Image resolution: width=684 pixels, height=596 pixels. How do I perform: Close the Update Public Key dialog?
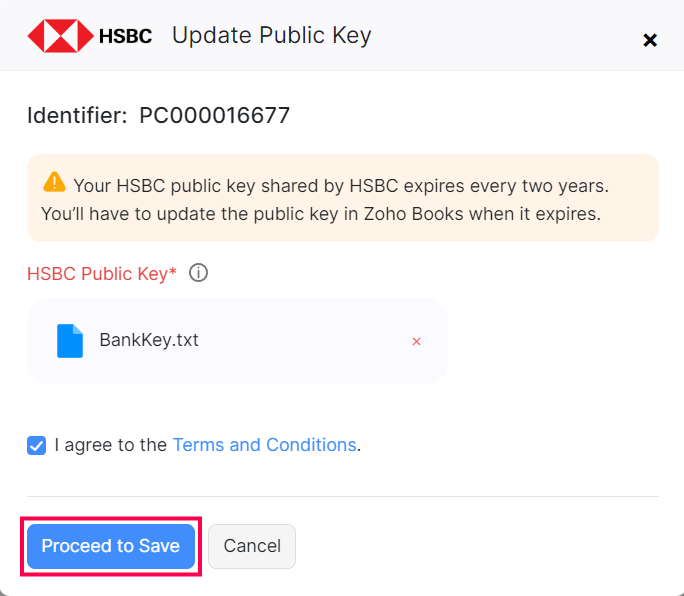pyautogui.click(x=650, y=40)
